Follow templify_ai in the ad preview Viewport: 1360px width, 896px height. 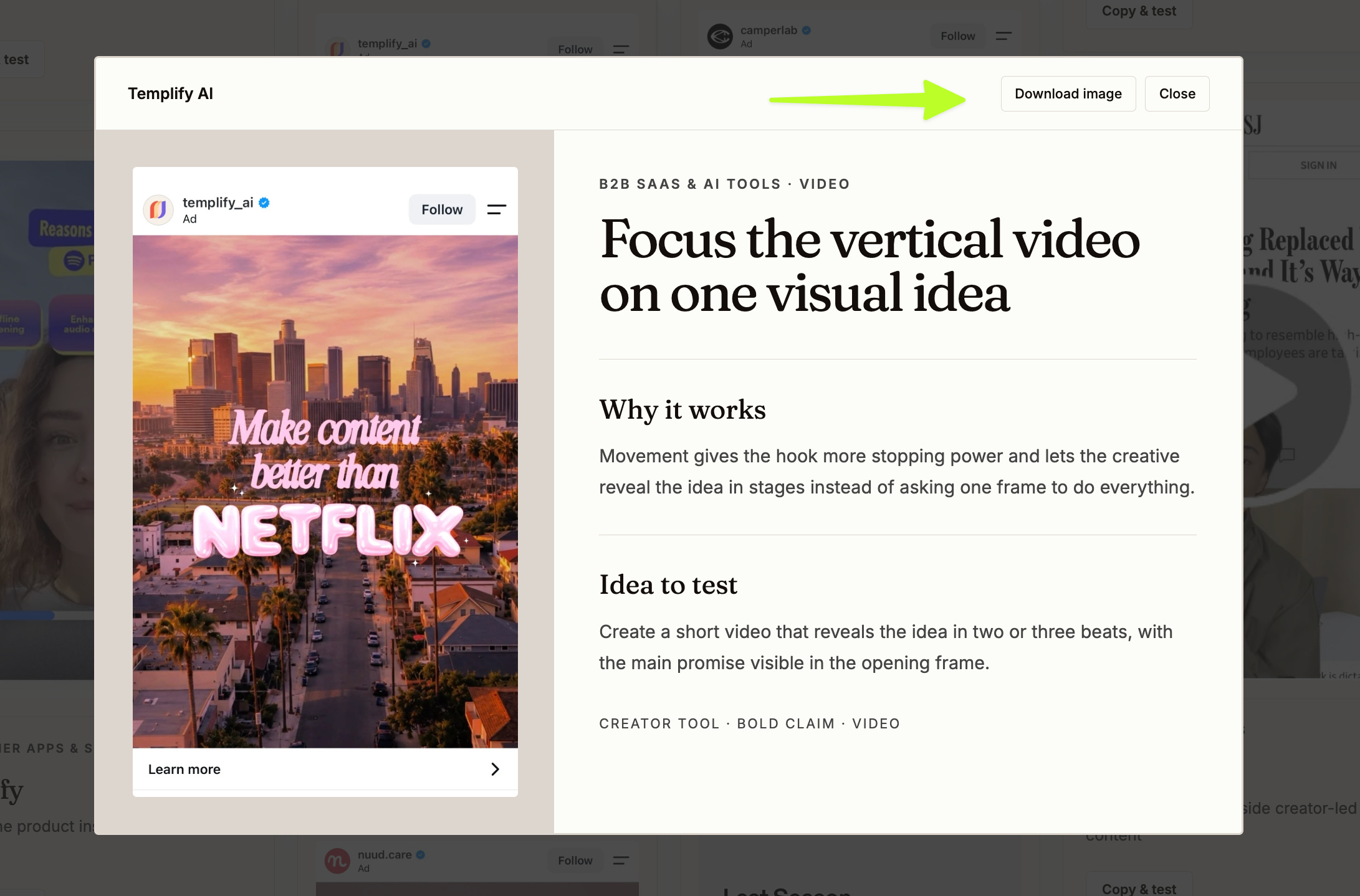click(442, 209)
